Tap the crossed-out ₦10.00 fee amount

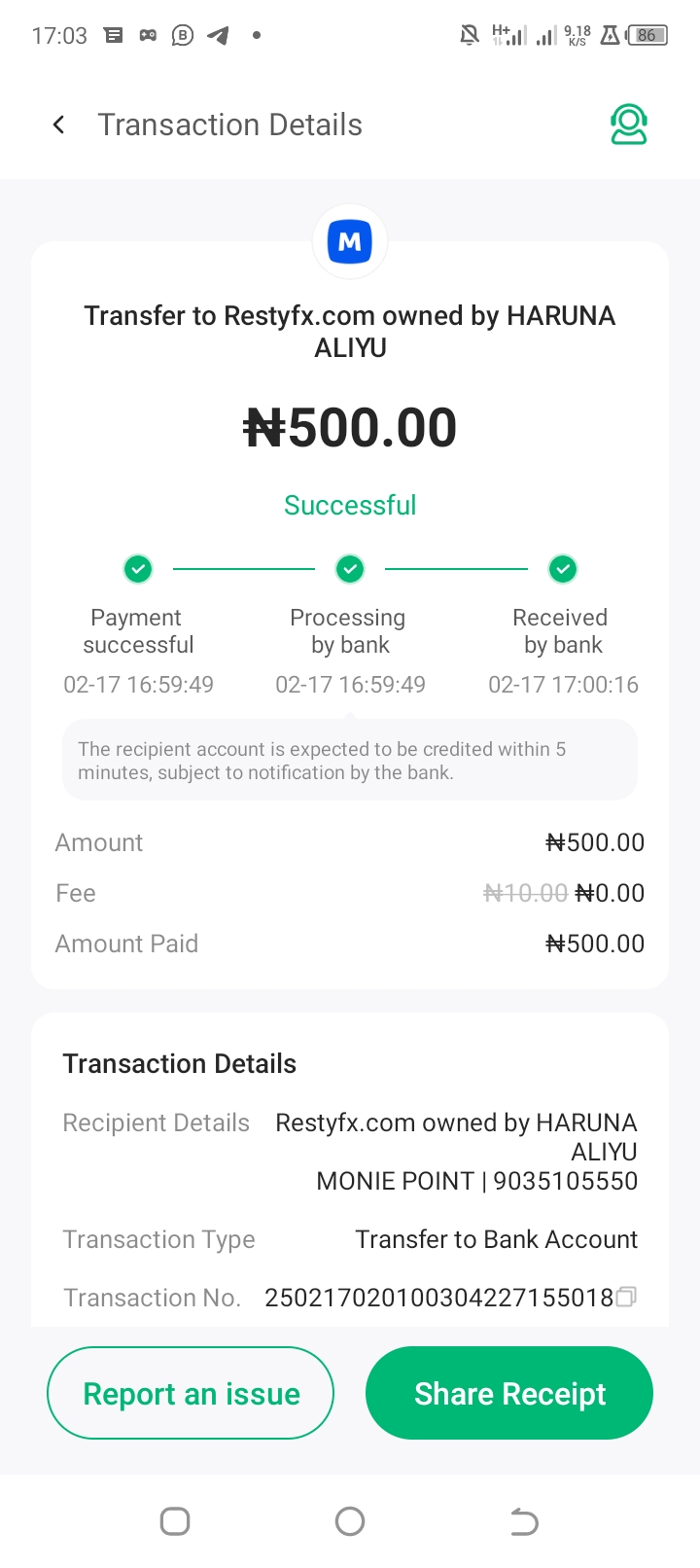[526, 893]
